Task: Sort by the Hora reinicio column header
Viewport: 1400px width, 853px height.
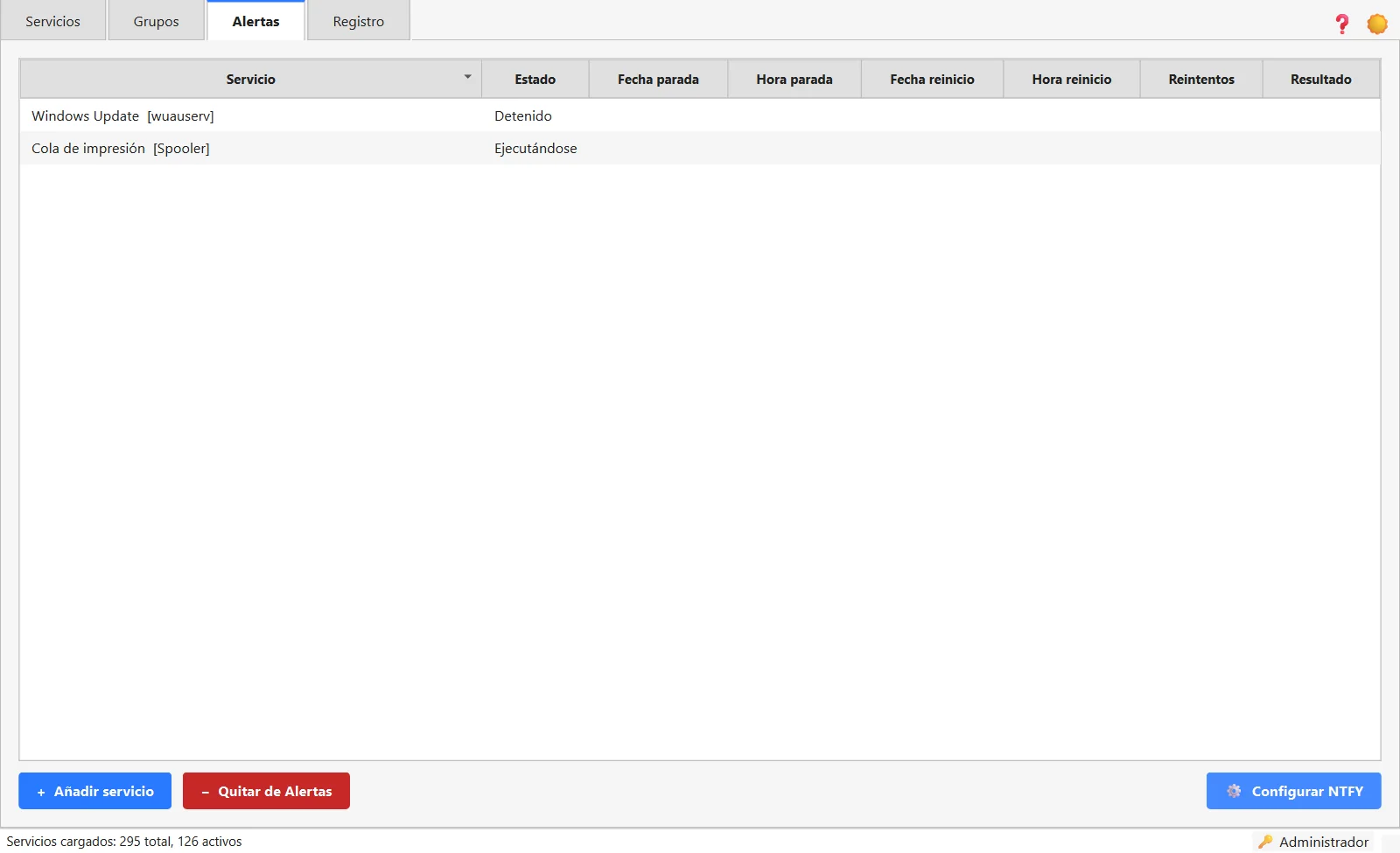Action: (x=1072, y=79)
